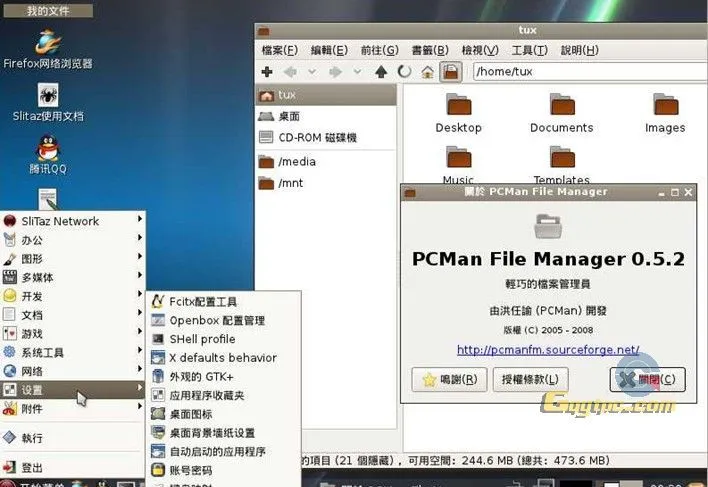Open the pcmanfm.sourceforge.net link
708x487 pixels.
(x=547, y=350)
